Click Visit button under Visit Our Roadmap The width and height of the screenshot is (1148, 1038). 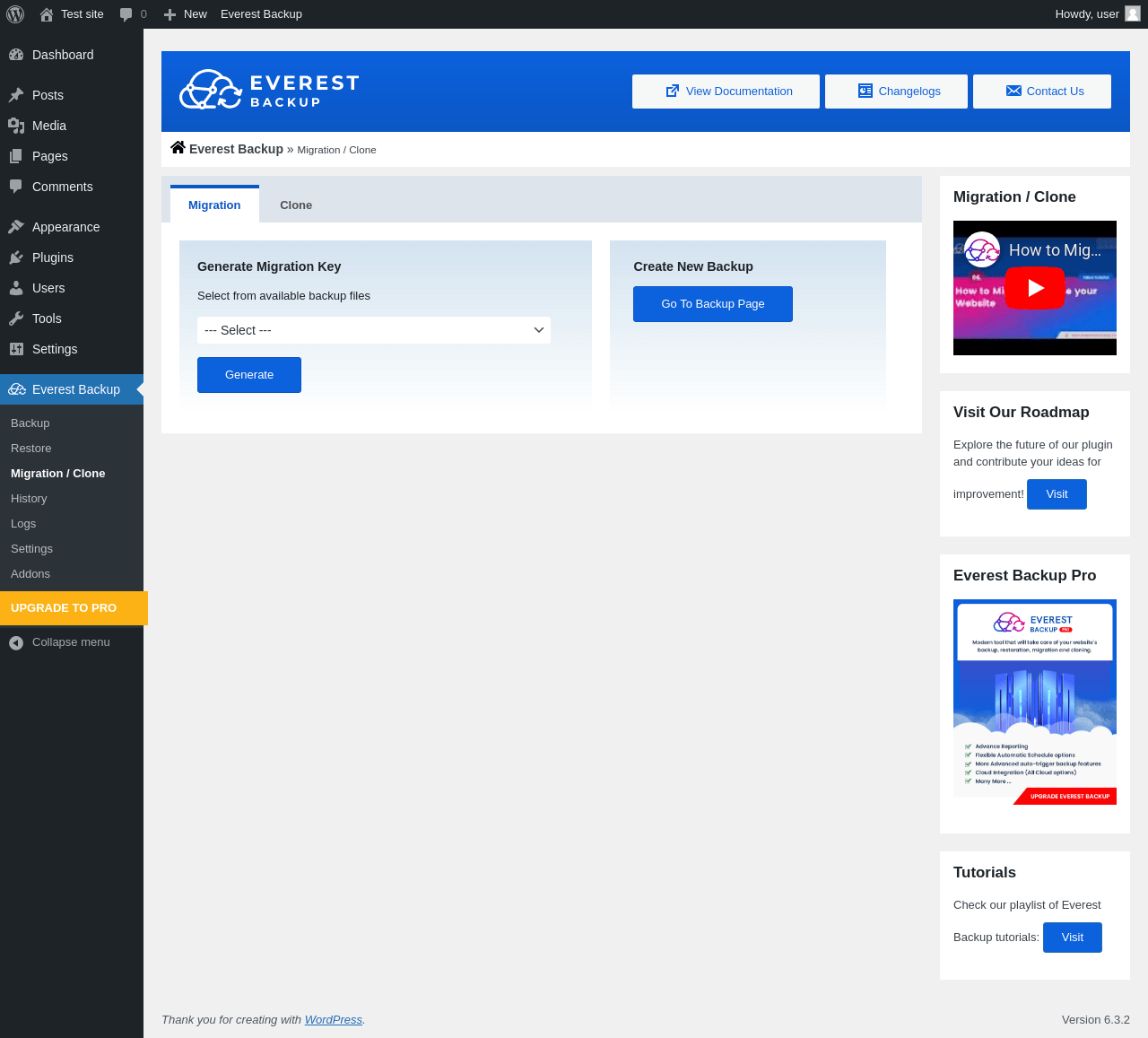pos(1057,494)
